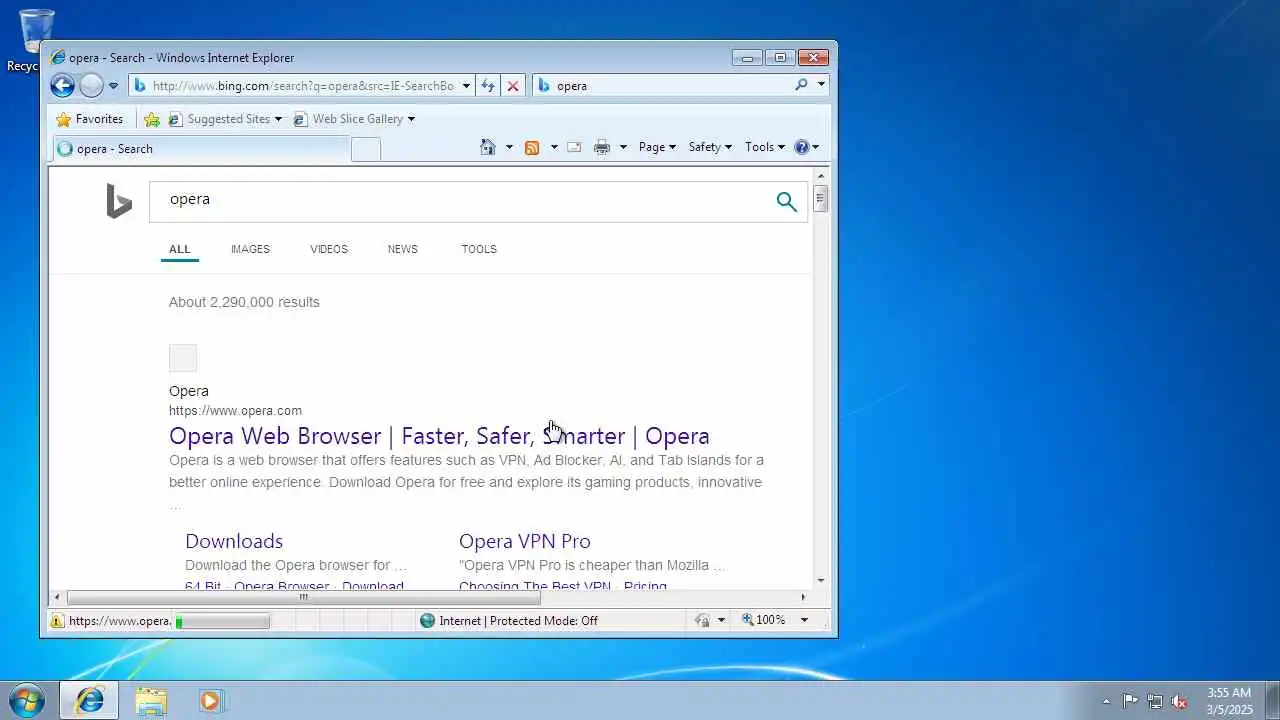Click the Refresh page icon
The image size is (1280, 720).
[488, 86]
